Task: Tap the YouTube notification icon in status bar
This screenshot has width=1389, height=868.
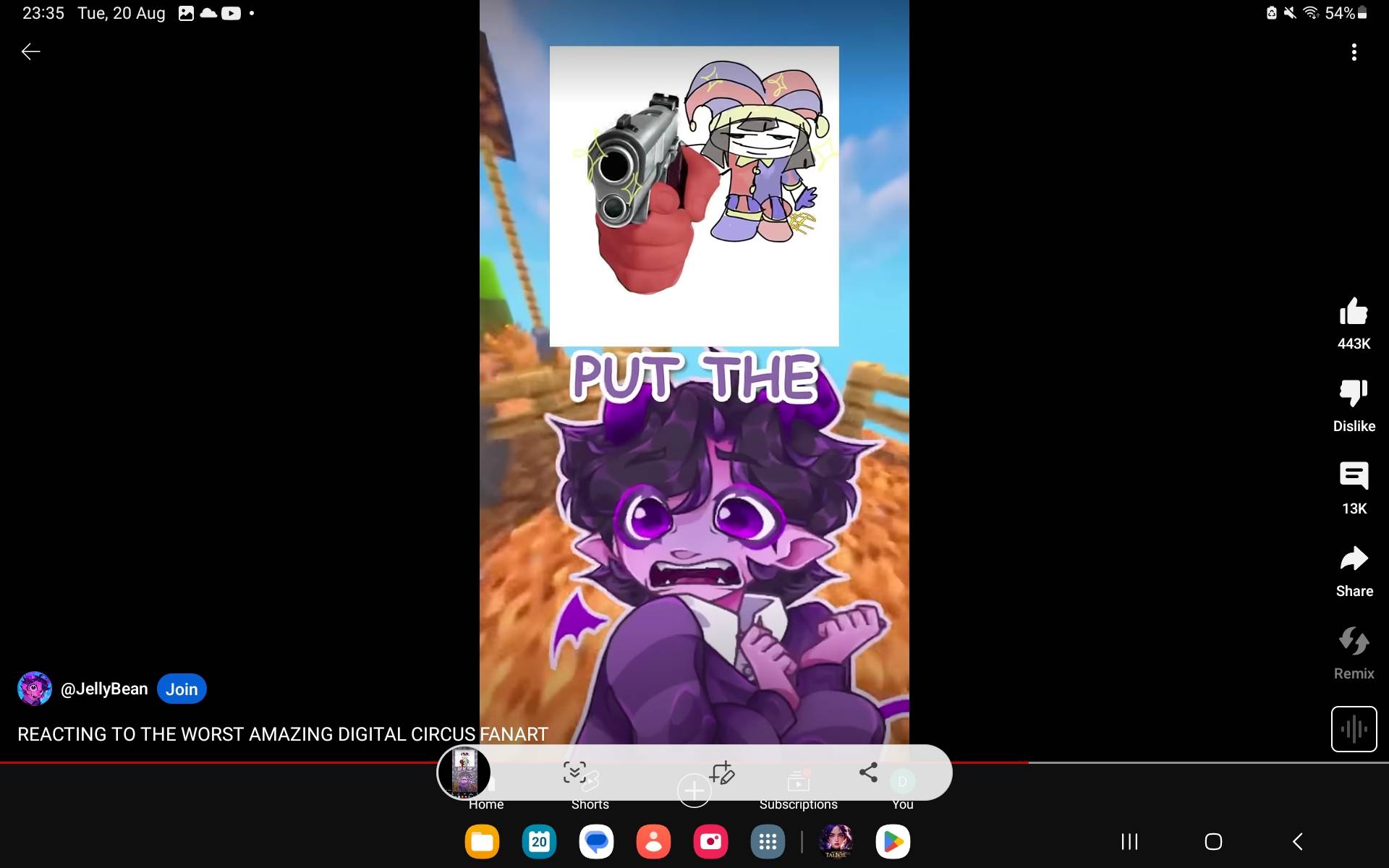Action: (231, 13)
